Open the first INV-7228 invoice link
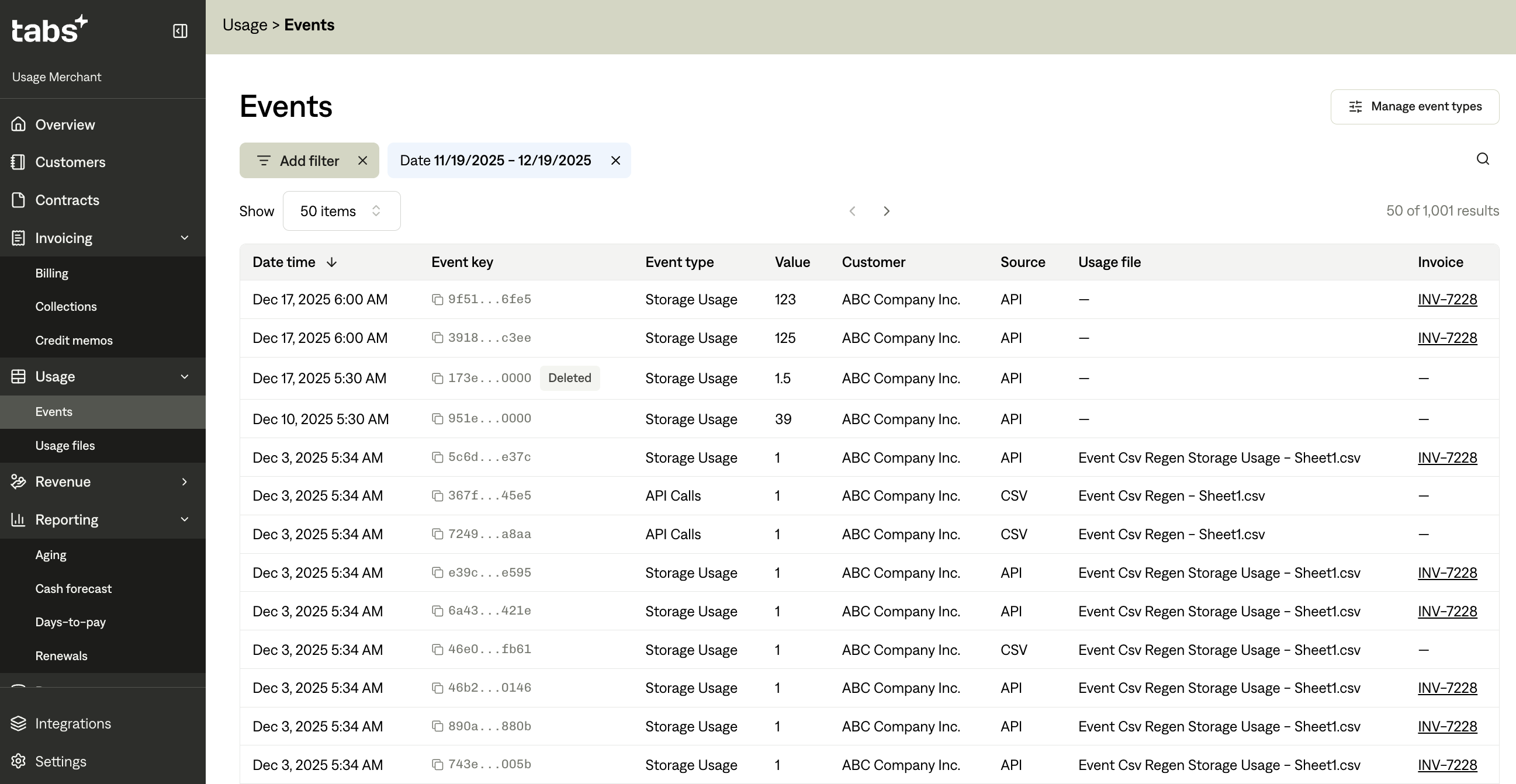The width and height of the screenshot is (1516, 784). click(1446, 300)
